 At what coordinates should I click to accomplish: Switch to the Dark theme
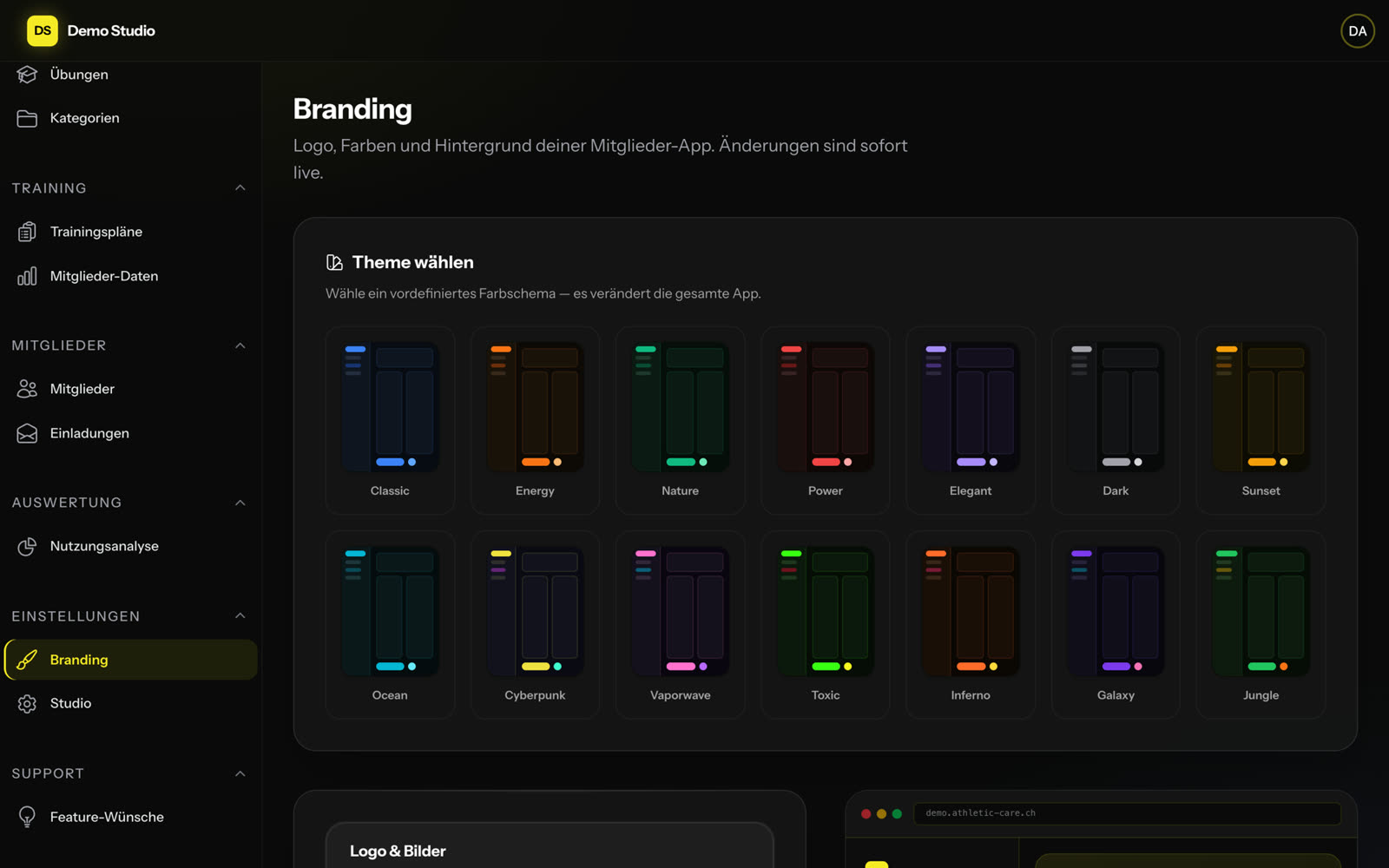[1116, 420]
